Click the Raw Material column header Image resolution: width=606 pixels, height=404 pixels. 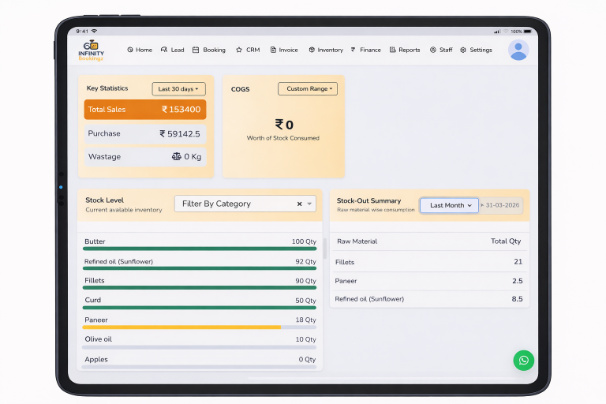(x=357, y=241)
